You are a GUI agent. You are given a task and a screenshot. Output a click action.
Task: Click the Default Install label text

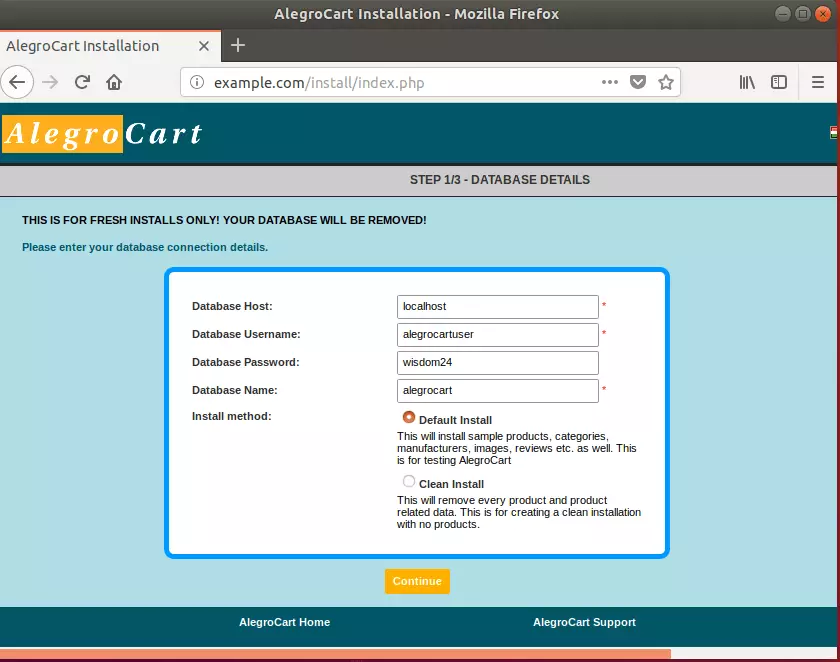455,420
